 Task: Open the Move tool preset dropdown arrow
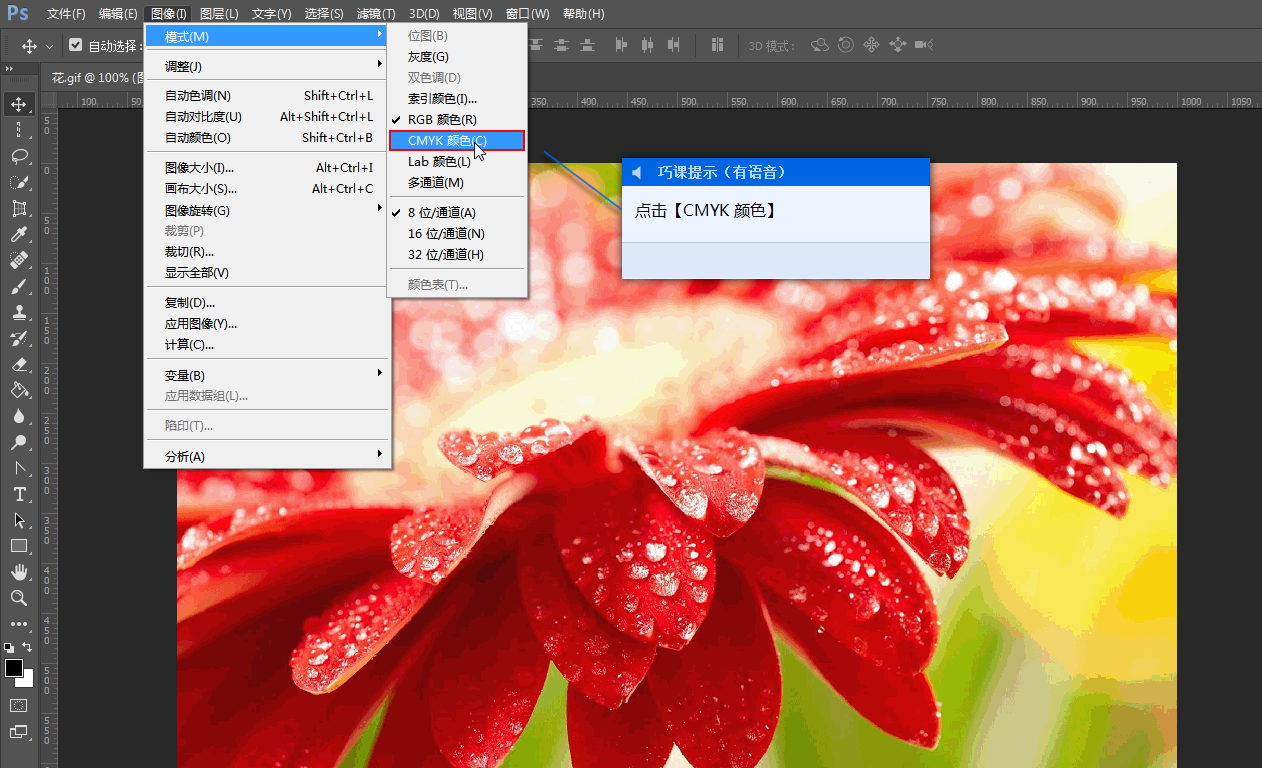tap(49, 46)
